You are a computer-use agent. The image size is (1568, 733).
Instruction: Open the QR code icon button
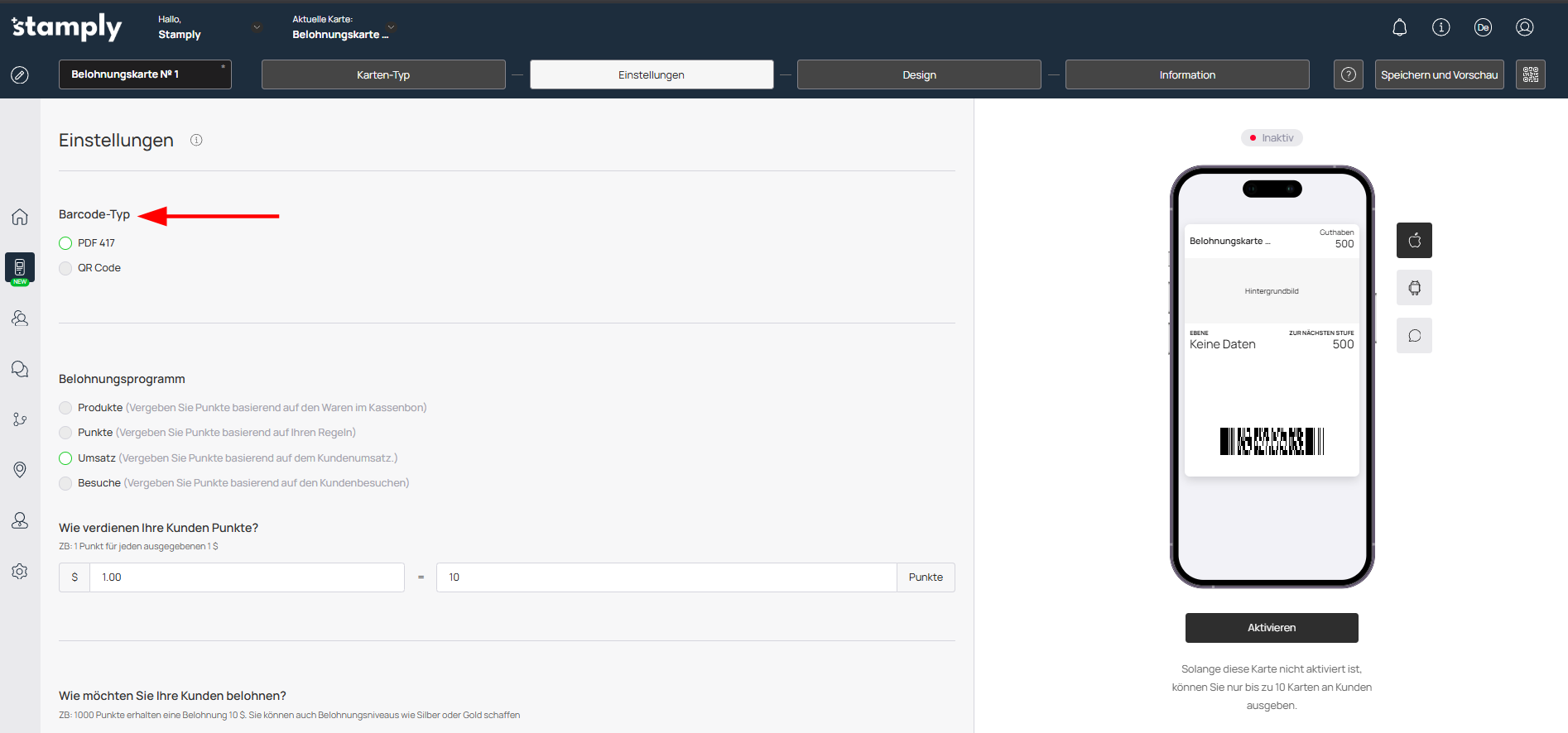click(1530, 74)
